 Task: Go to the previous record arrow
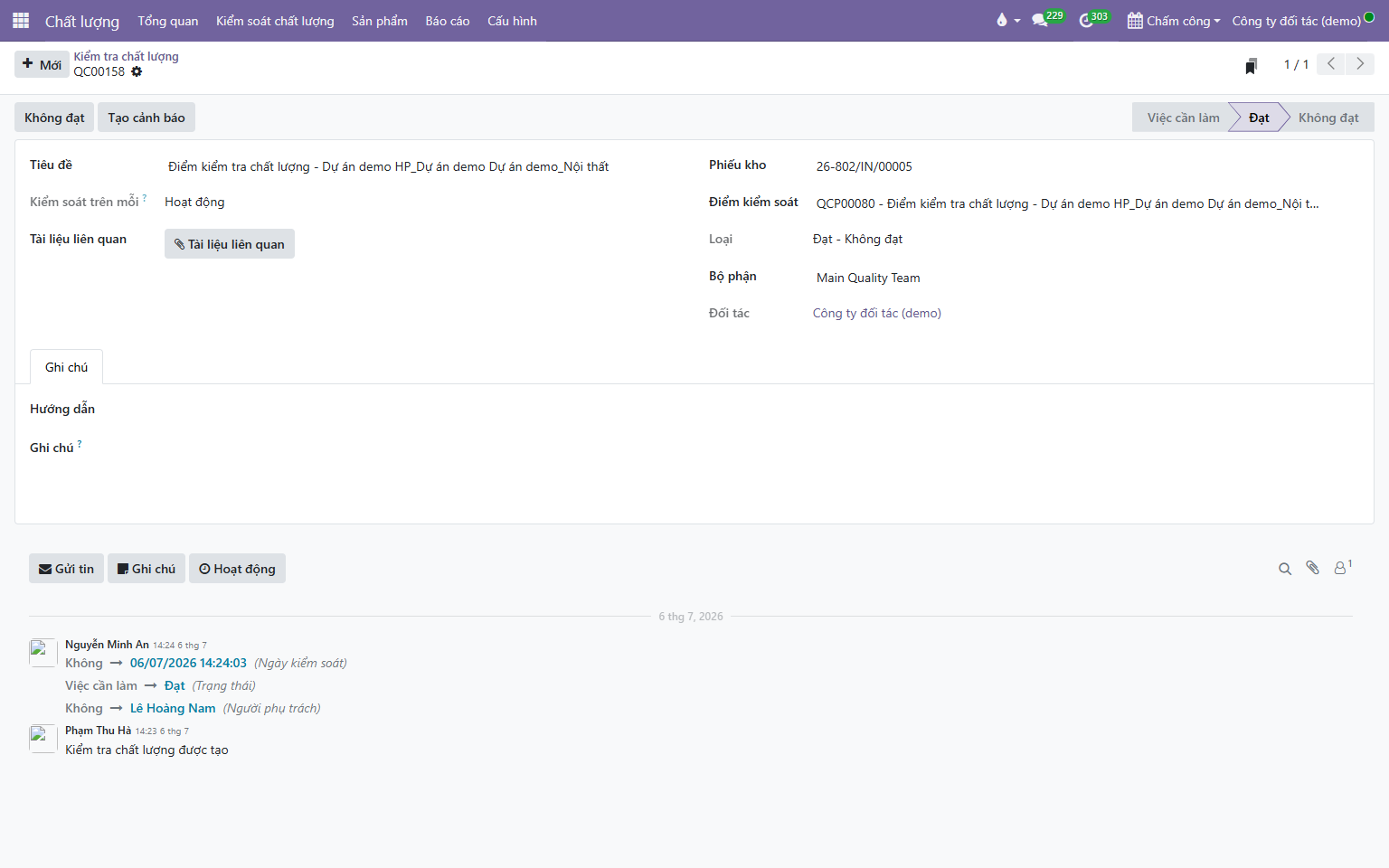1331,64
